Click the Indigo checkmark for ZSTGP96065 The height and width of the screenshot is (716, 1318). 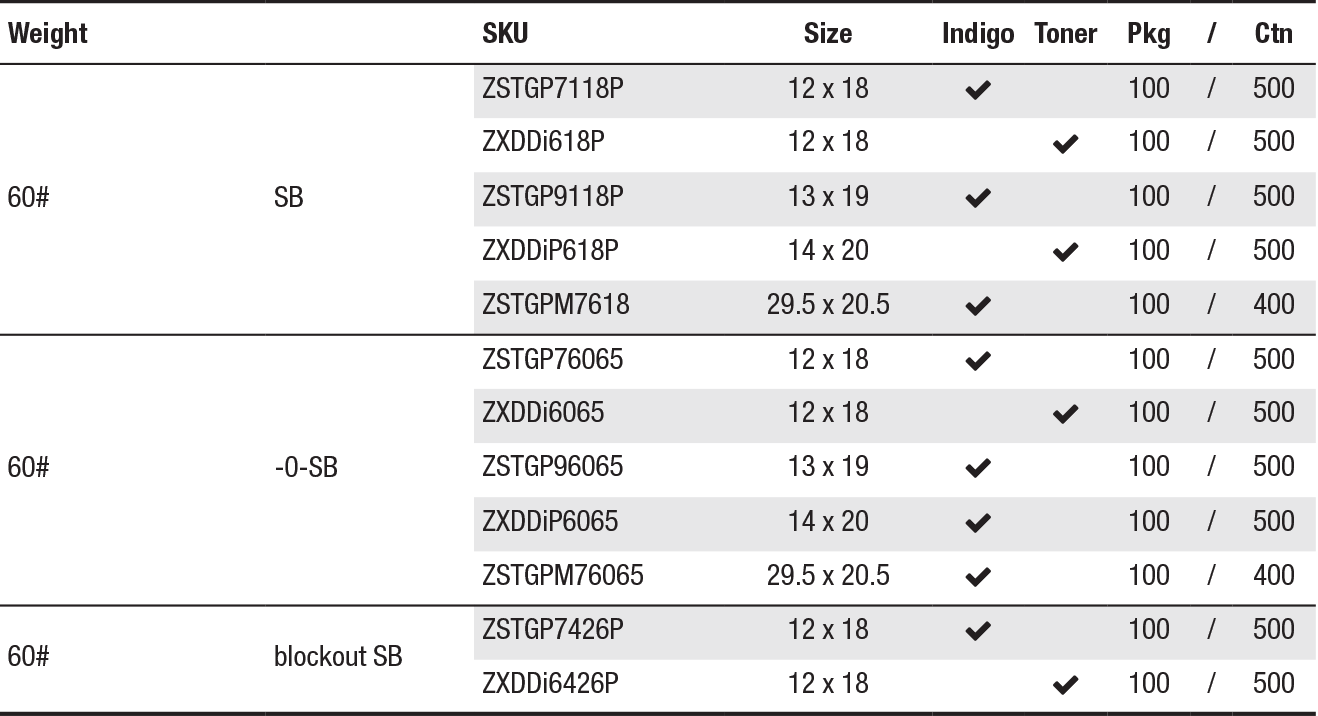[979, 469]
